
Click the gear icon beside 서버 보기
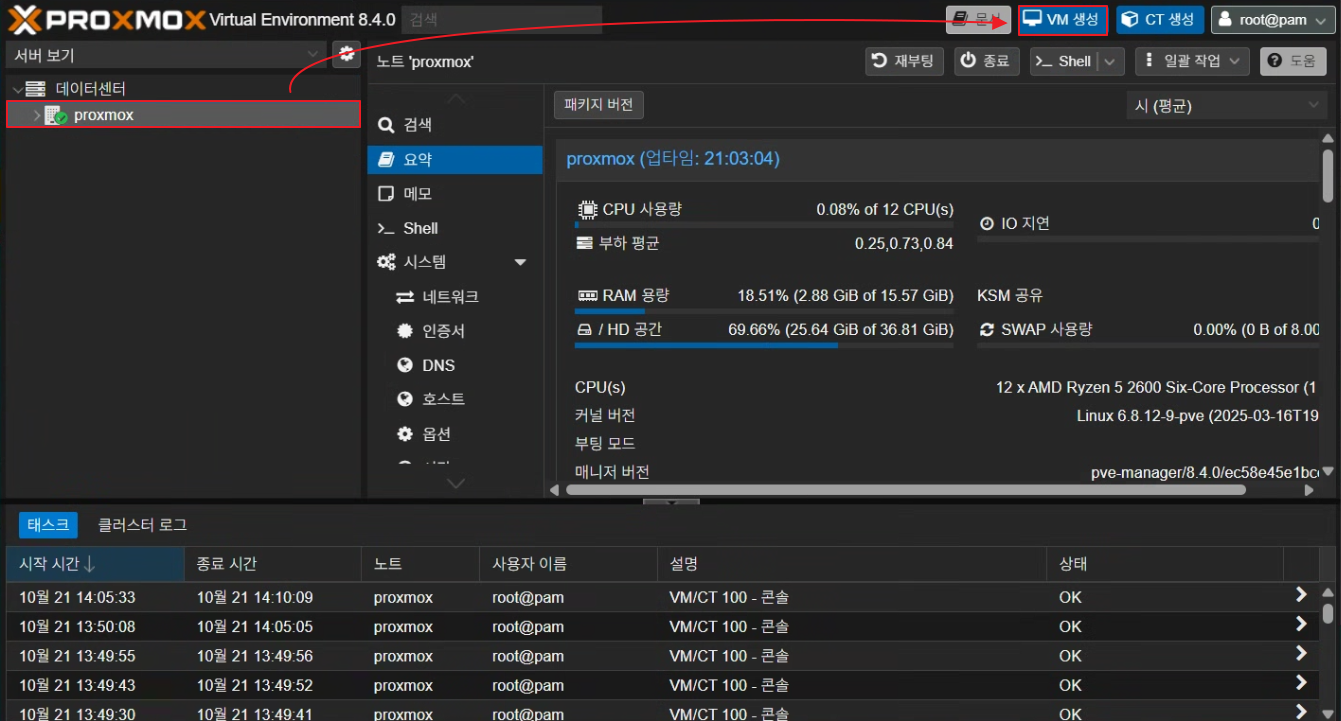coord(347,54)
